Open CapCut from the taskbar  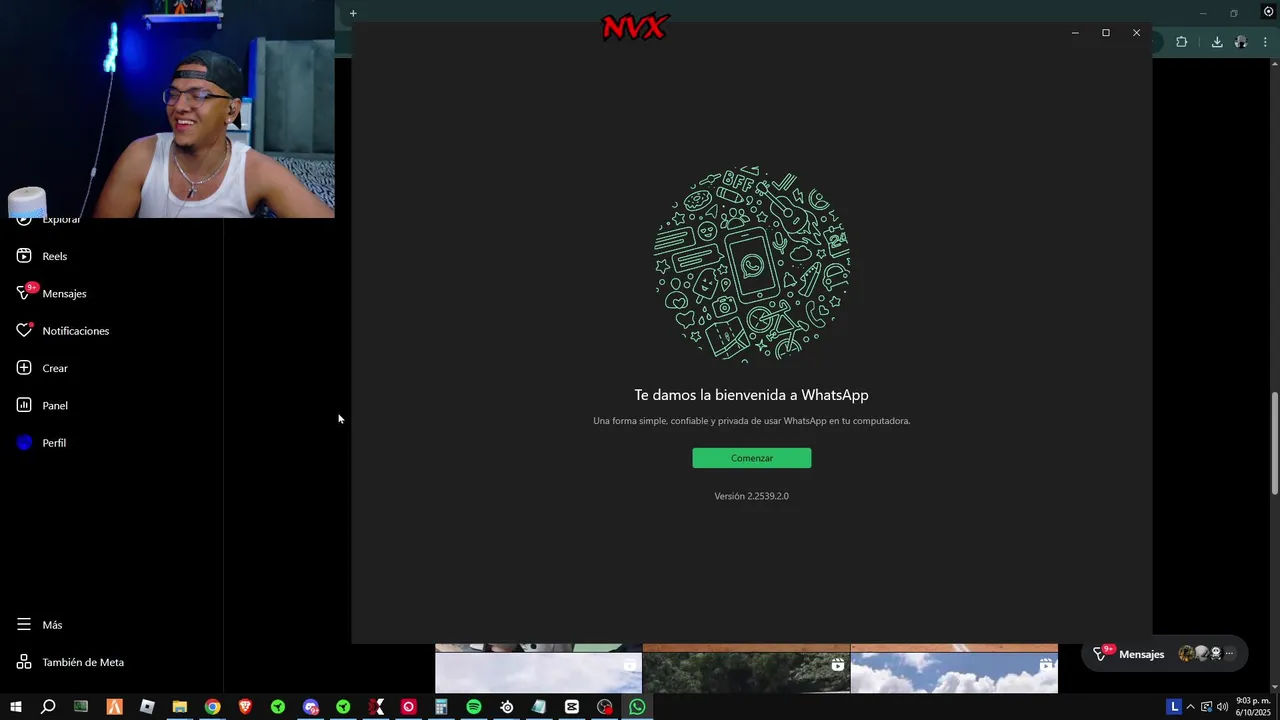point(572,707)
